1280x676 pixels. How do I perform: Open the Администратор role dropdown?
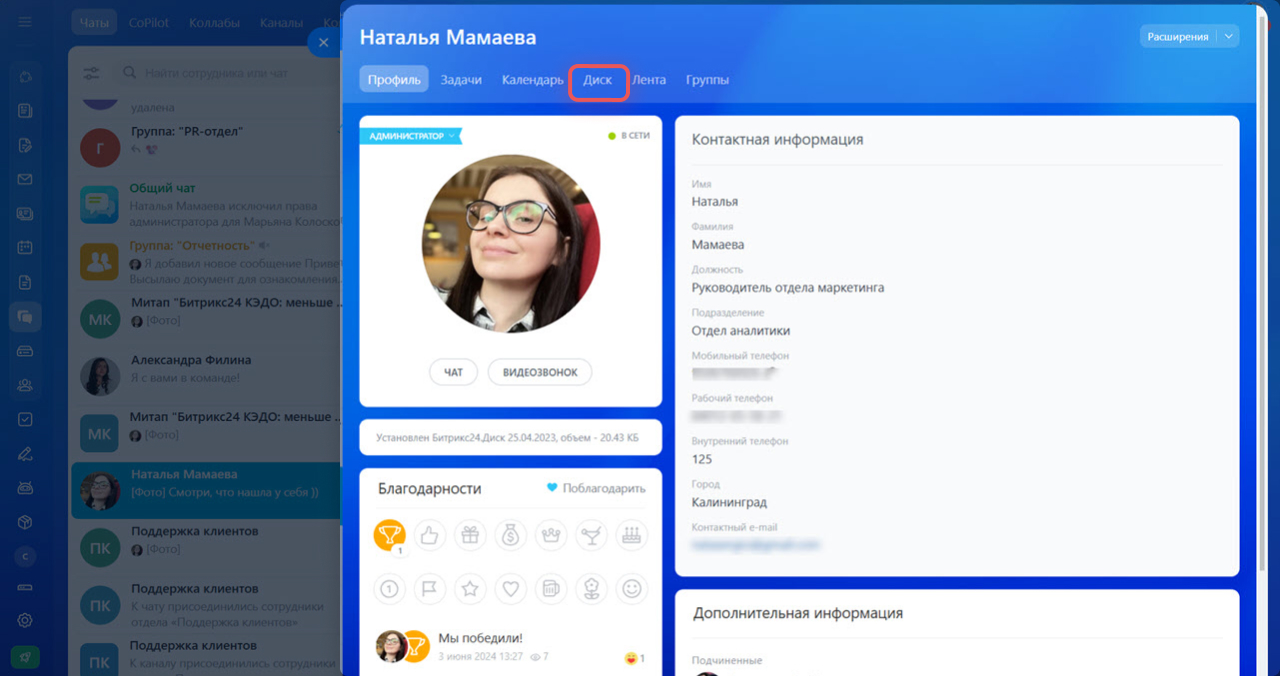(x=411, y=135)
